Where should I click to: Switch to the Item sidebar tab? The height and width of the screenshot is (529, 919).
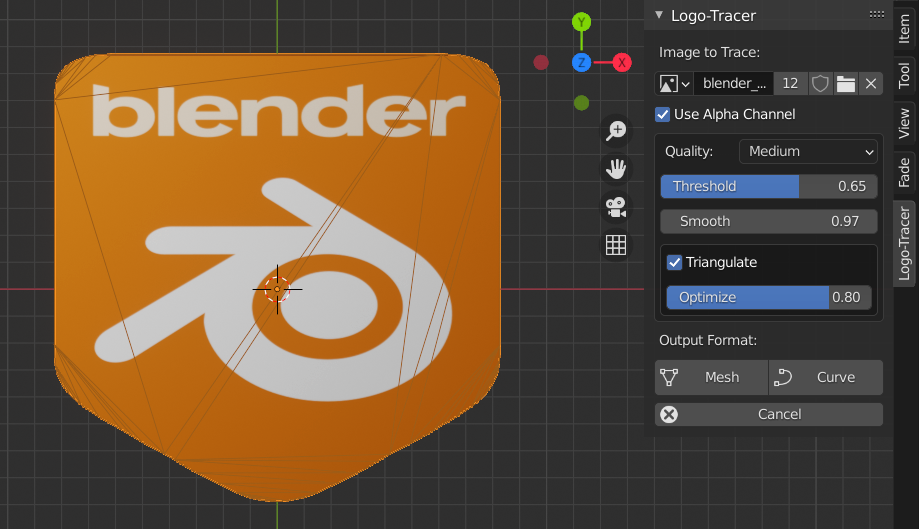coord(905,28)
